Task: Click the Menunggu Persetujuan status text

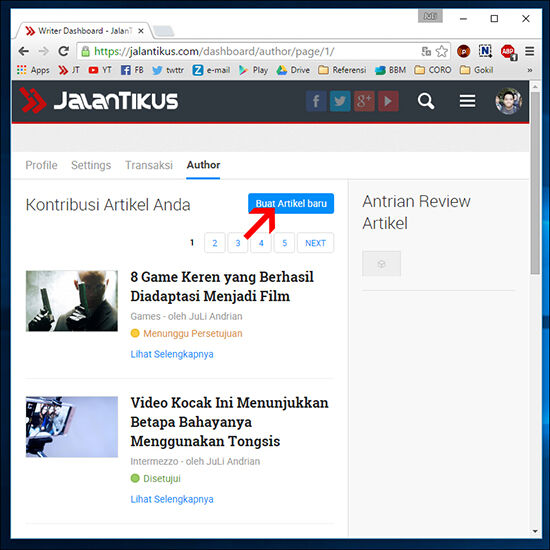Action: (193, 333)
